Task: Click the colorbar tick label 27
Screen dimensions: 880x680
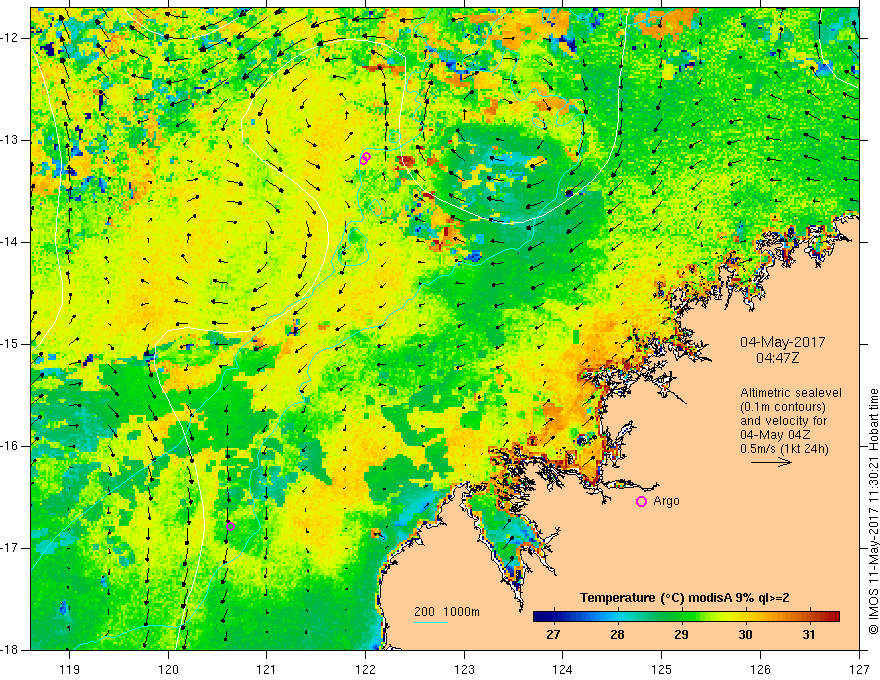Action: click(553, 635)
